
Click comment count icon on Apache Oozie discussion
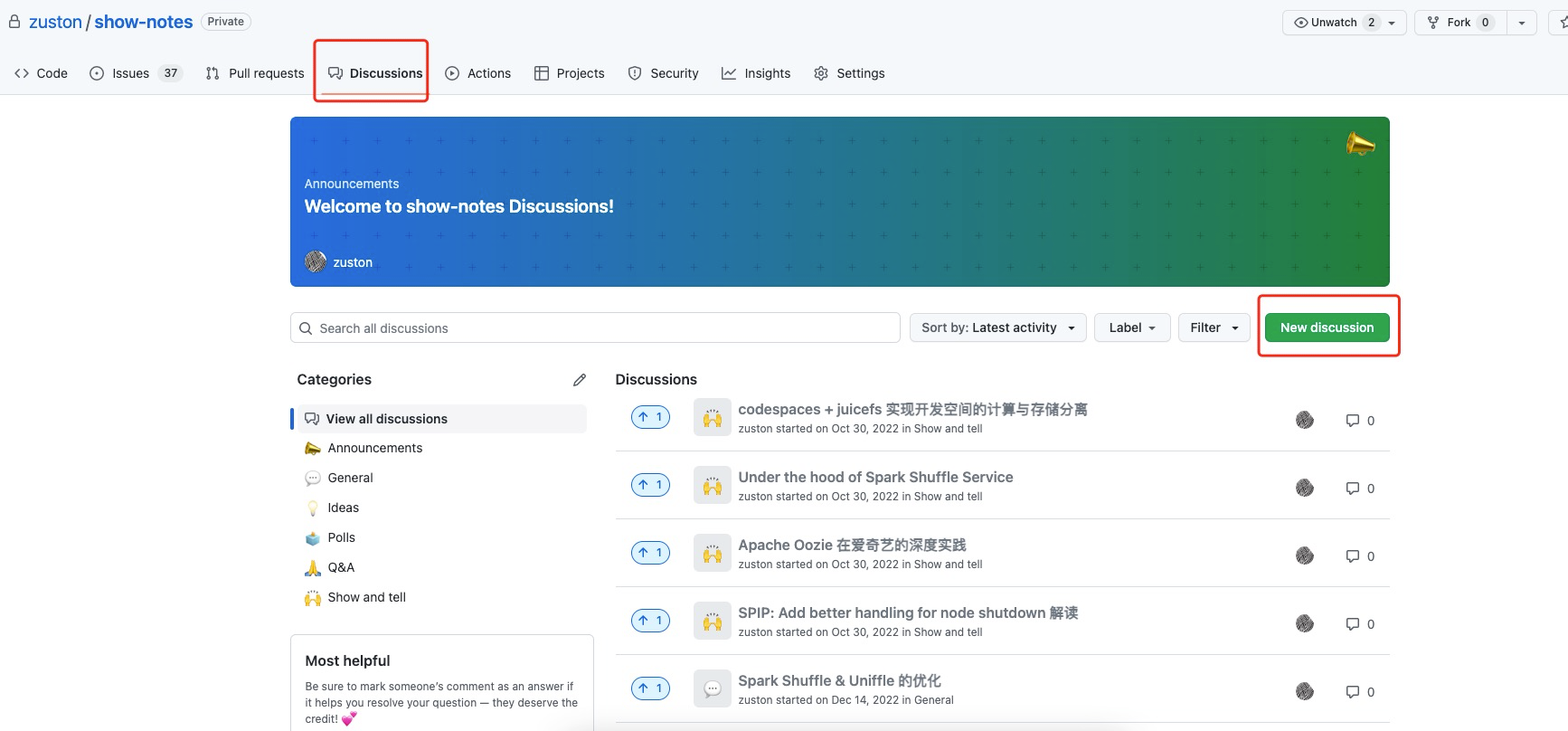1353,556
